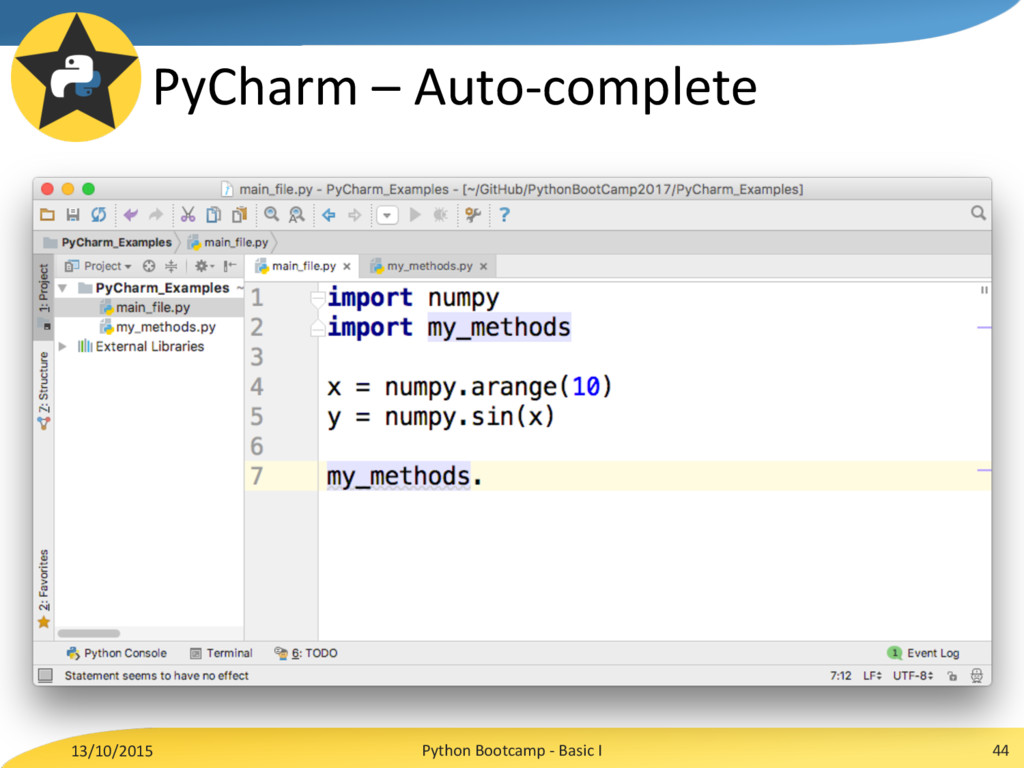
Task: Open the Event Log
Action: pos(923,653)
